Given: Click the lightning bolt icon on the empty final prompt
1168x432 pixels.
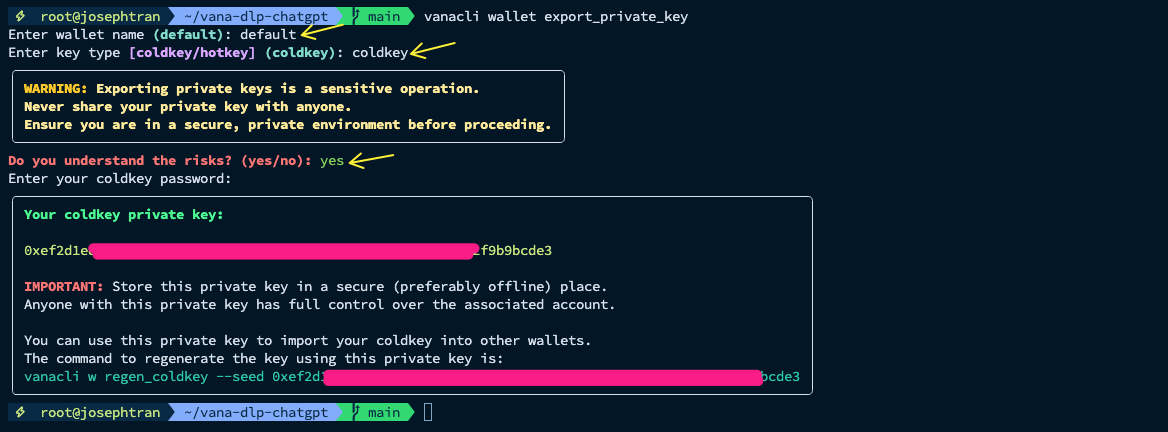Looking at the screenshot, I should 20,412.
